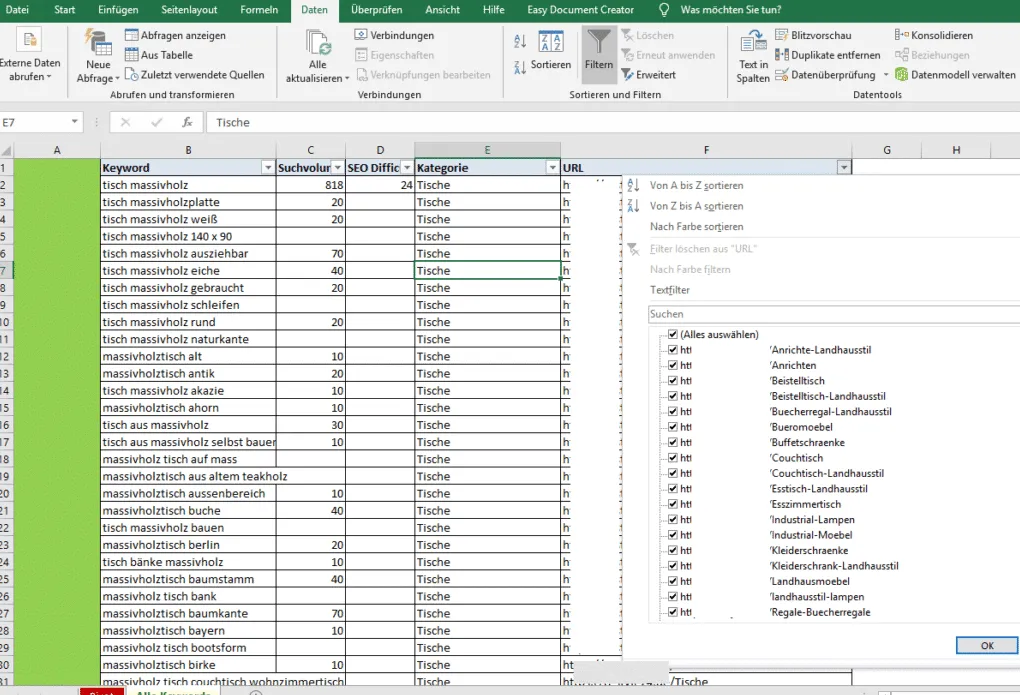The height and width of the screenshot is (695, 1020).
Task: Click the select-all corner of the sheet
Action: pos(7,150)
